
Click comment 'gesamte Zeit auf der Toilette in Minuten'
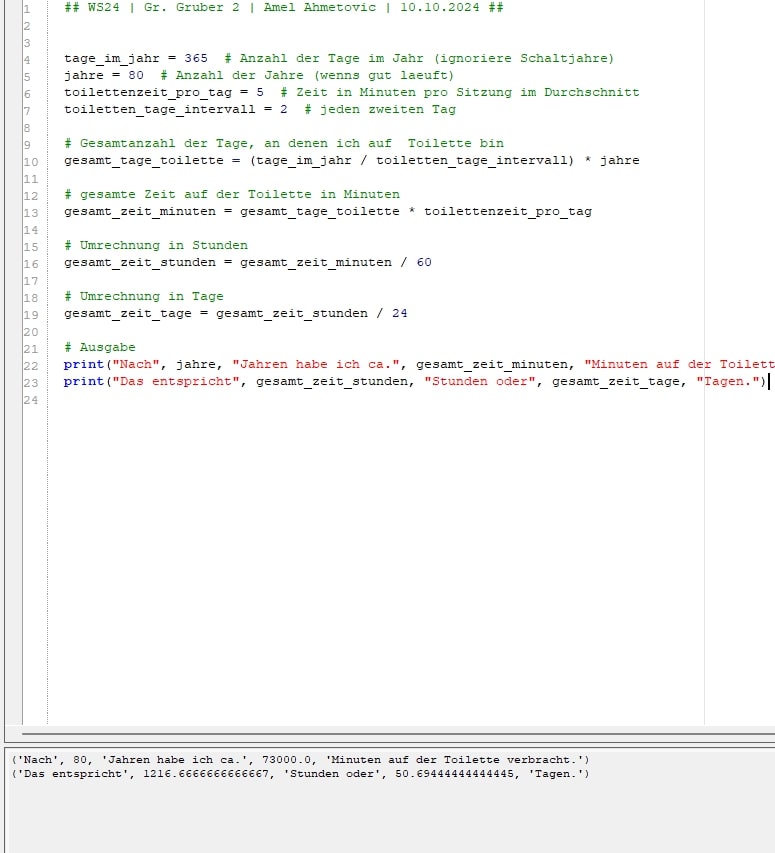(232, 194)
